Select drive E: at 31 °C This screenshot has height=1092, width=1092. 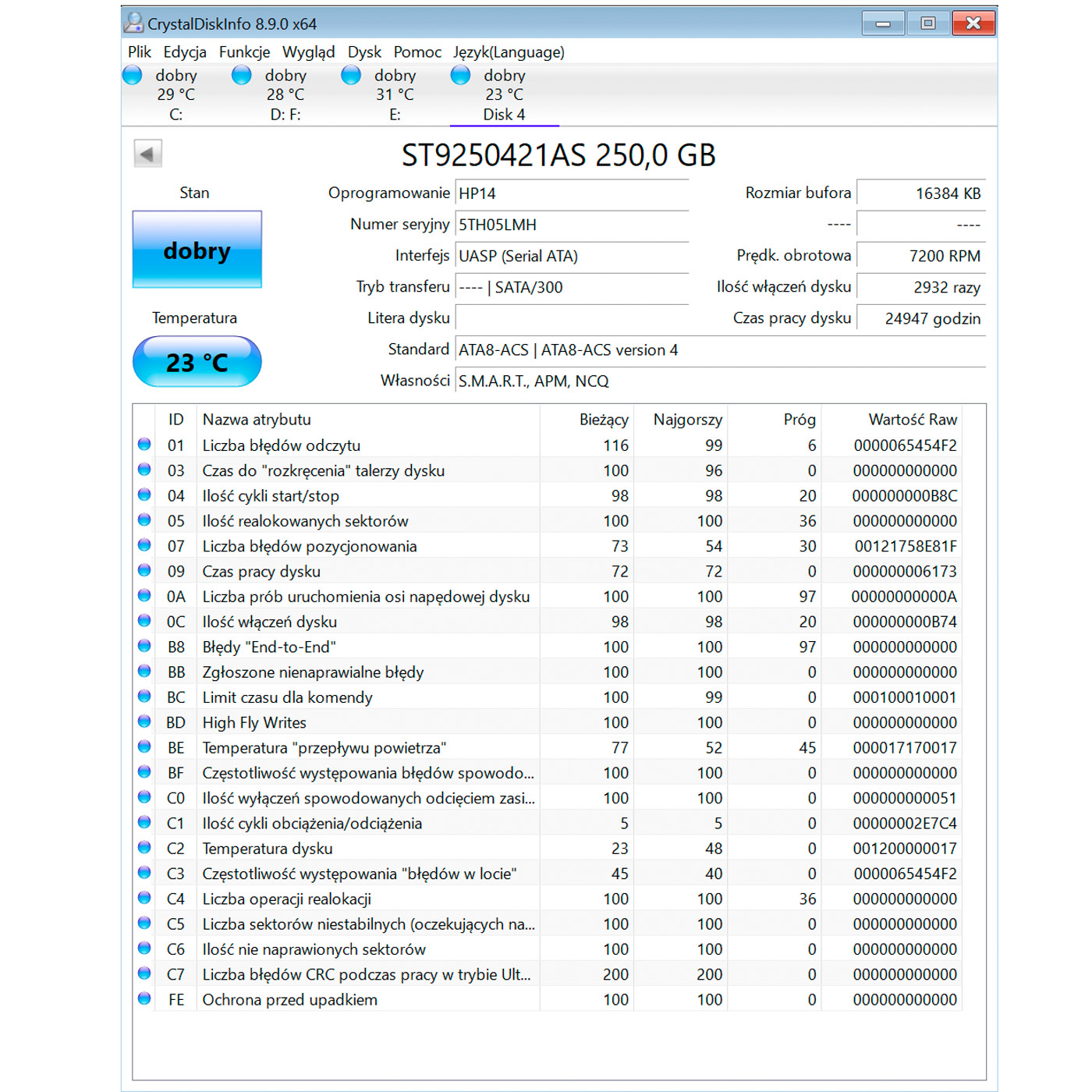395,95
